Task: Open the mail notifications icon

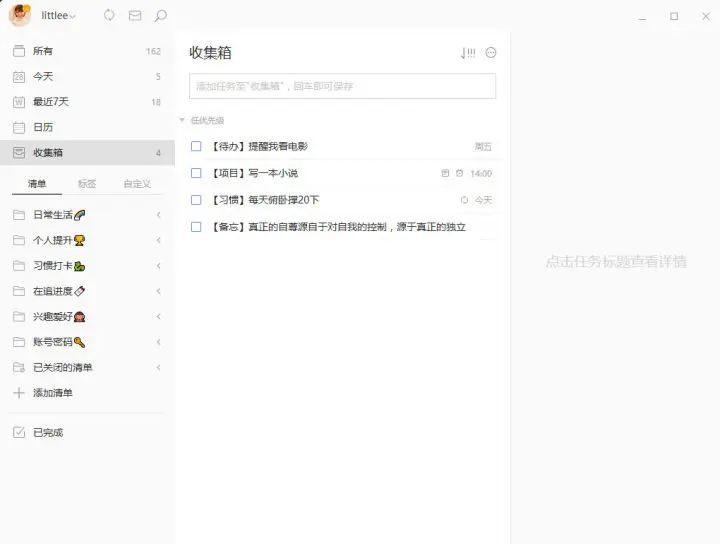Action: pyautogui.click(x=135, y=16)
